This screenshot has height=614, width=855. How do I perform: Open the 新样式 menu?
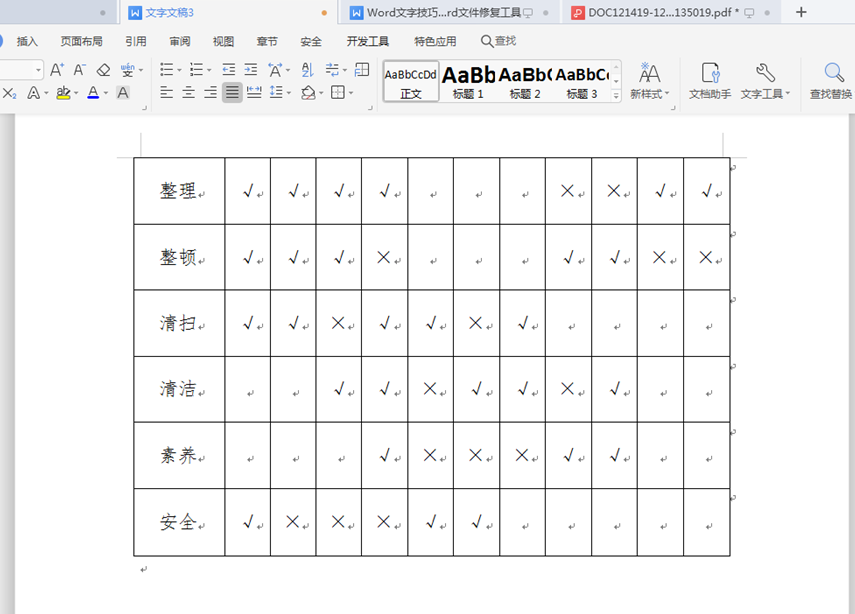(x=649, y=81)
